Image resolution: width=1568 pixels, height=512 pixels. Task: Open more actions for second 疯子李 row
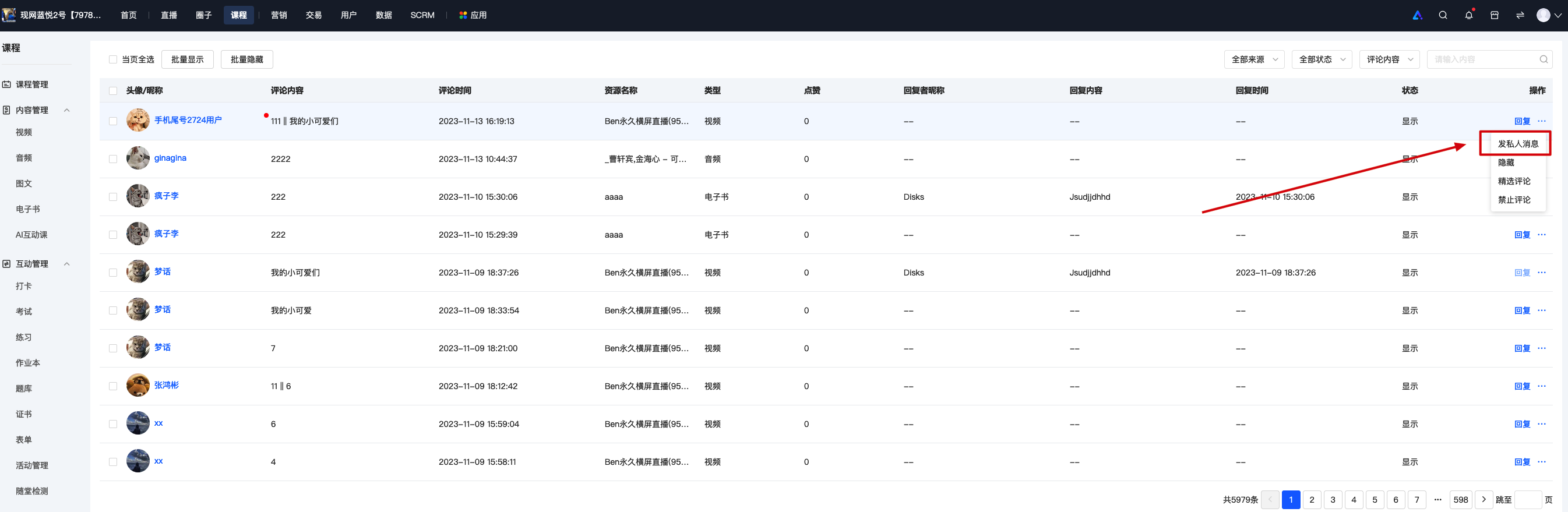tap(1541, 234)
